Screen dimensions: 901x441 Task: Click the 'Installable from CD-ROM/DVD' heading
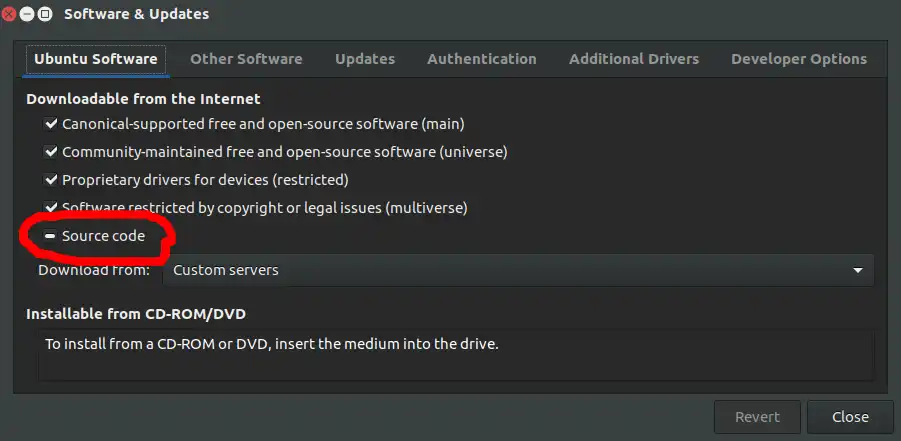tap(136, 314)
